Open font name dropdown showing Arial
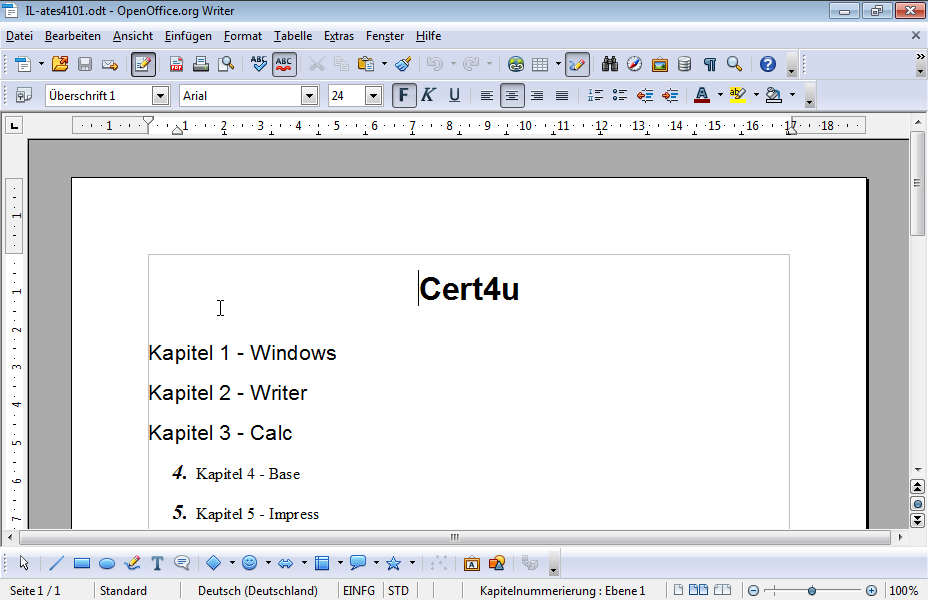Image resolution: width=928 pixels, height=600 pixels. [310, 95]
